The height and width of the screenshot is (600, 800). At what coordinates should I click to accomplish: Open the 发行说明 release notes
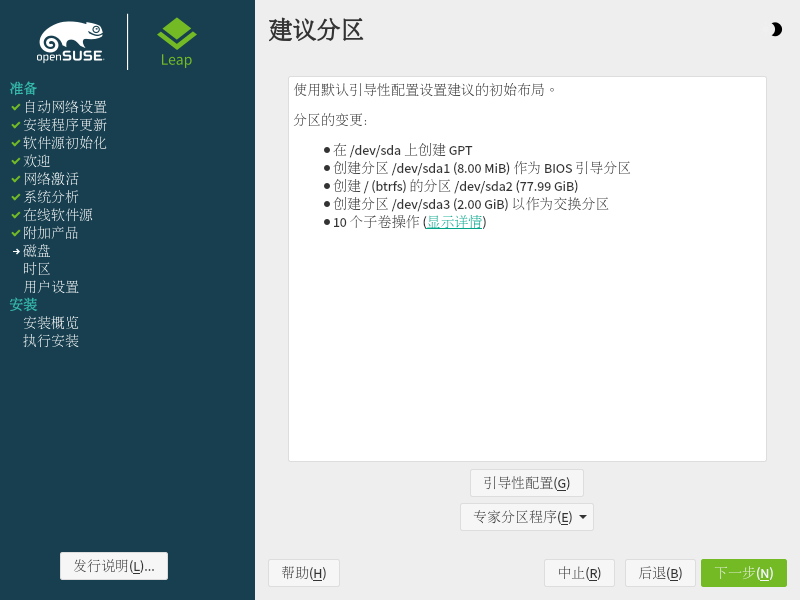pyautogui.click(x=114, y=566)
